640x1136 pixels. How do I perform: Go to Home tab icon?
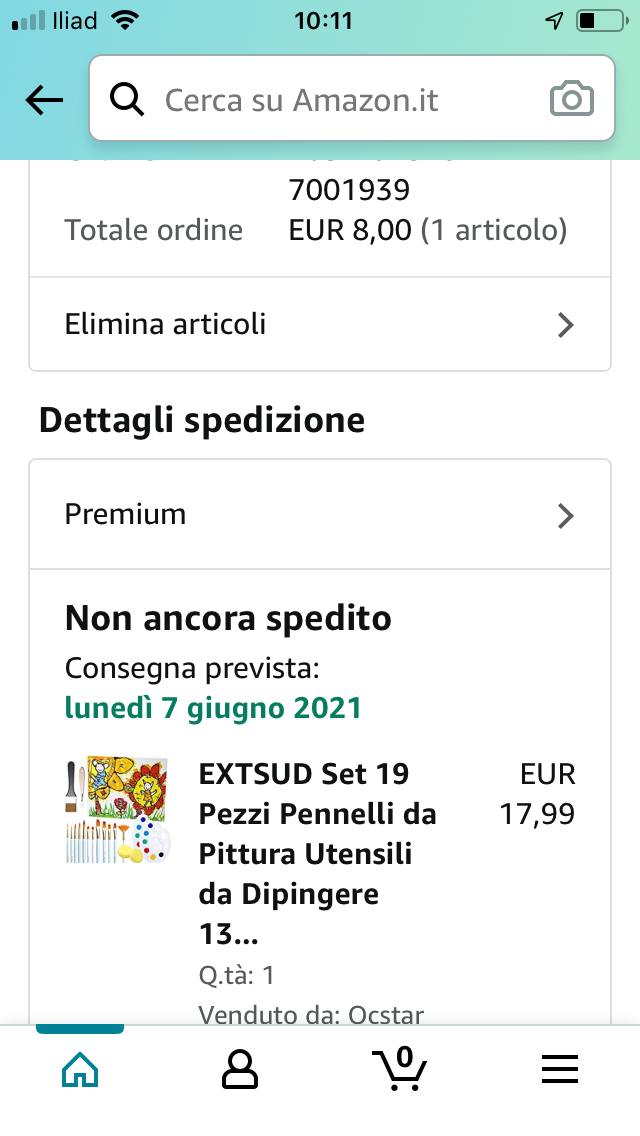point(80,1070)
